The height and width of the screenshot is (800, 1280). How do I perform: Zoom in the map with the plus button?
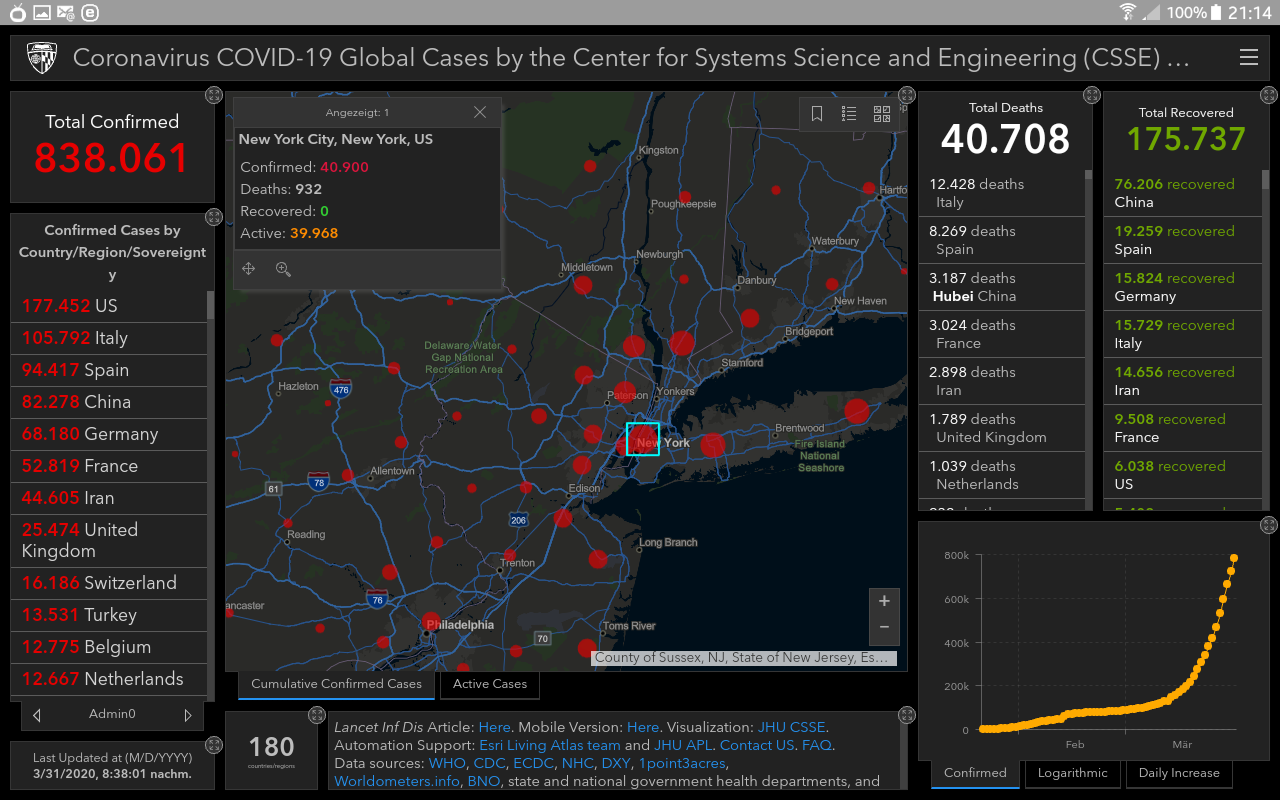[884, 601]
